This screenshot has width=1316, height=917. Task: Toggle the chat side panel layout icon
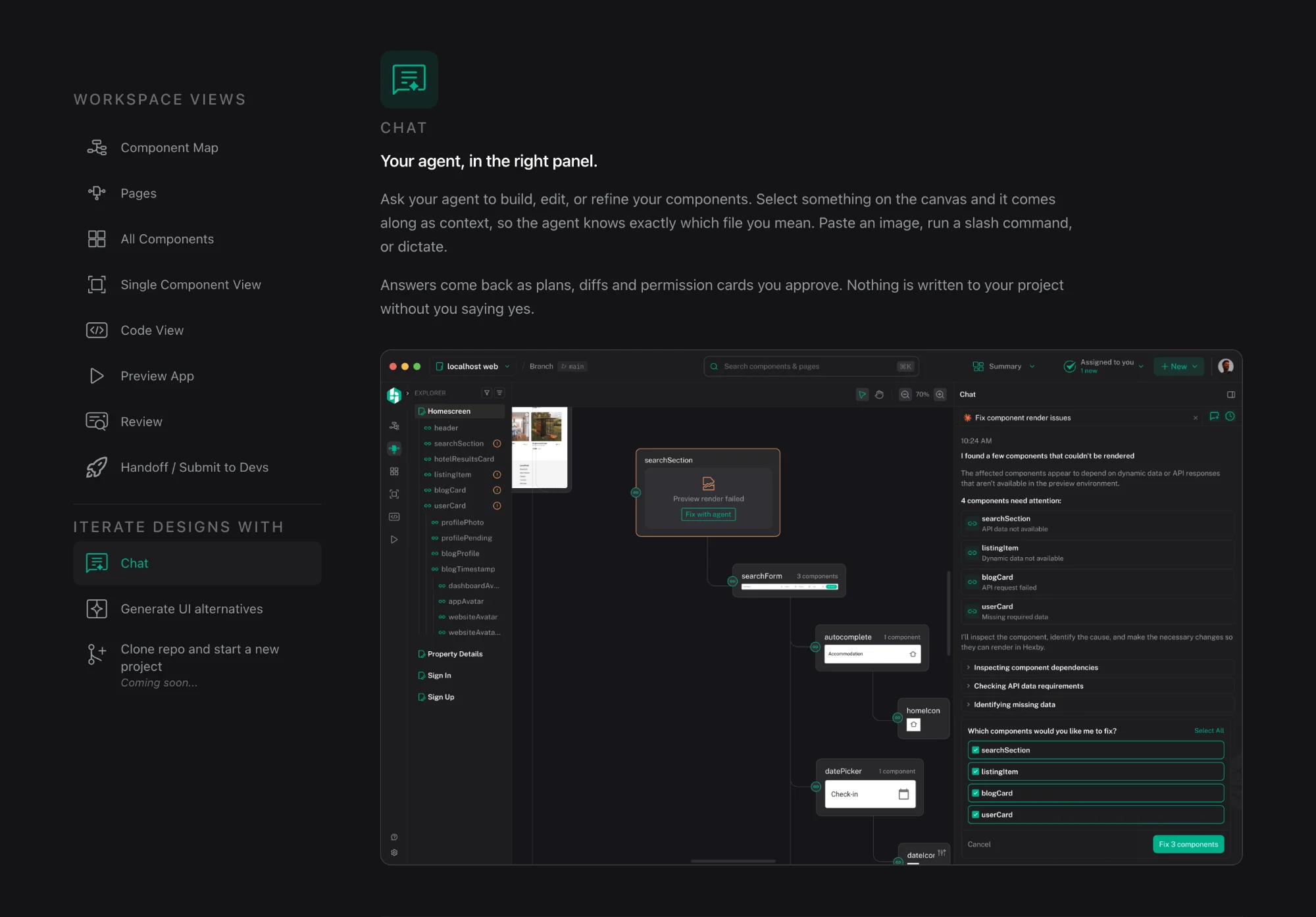(x=1230, y=395)
